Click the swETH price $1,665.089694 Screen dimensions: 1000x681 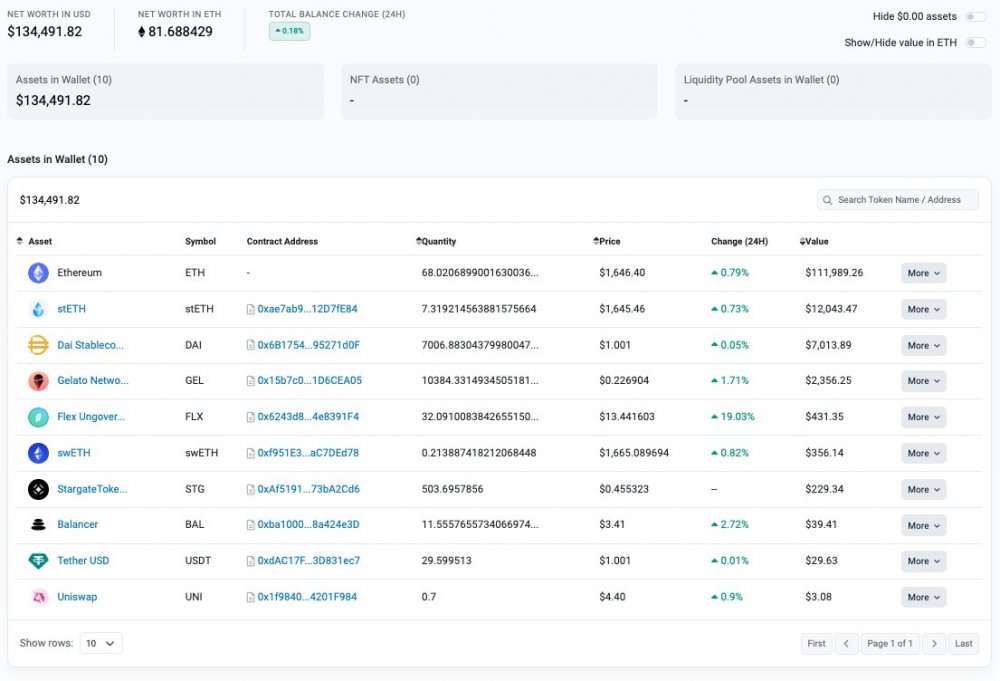click(x=634, y=453)
